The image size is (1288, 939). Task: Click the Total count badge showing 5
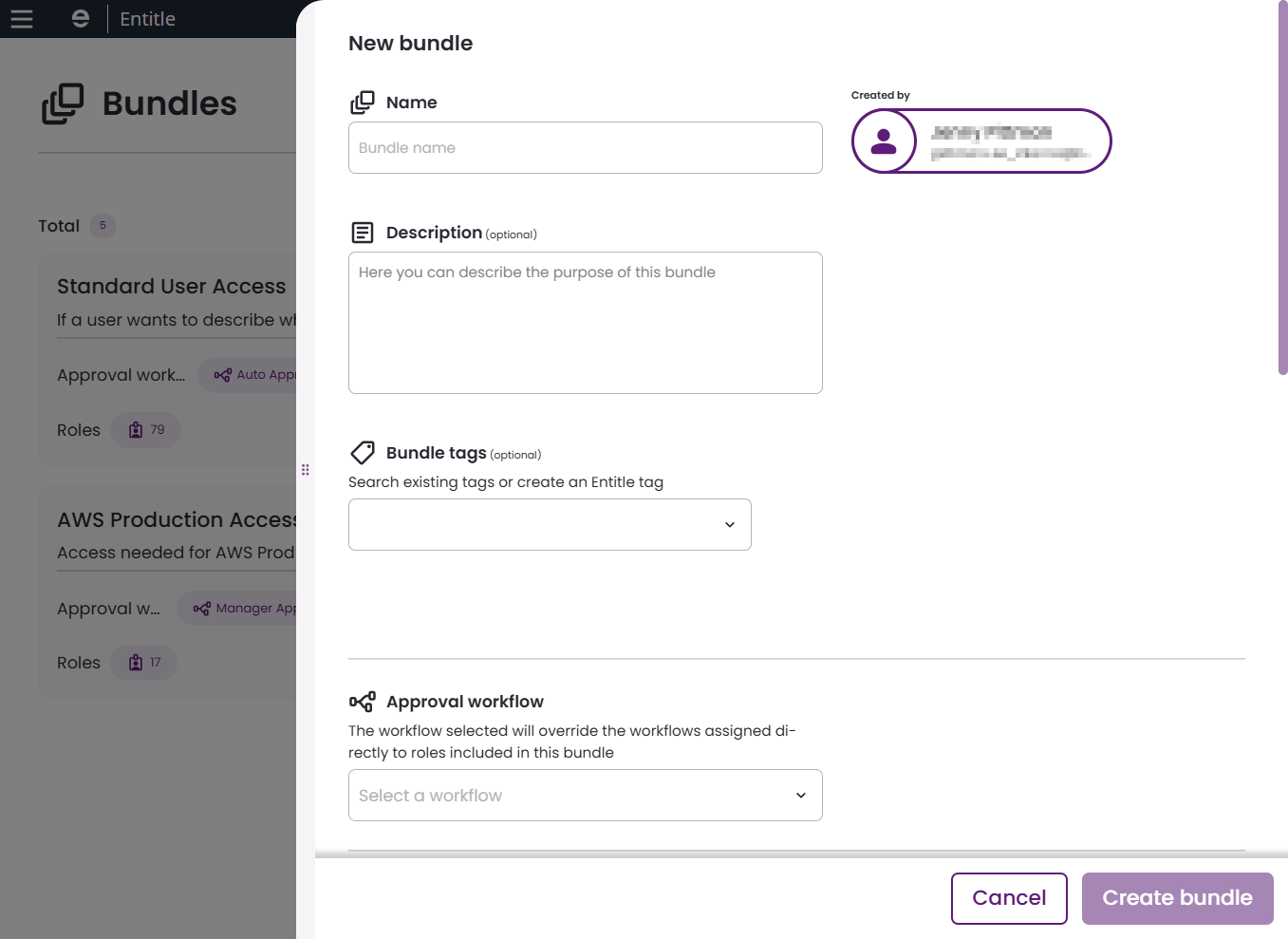(102, 225)
